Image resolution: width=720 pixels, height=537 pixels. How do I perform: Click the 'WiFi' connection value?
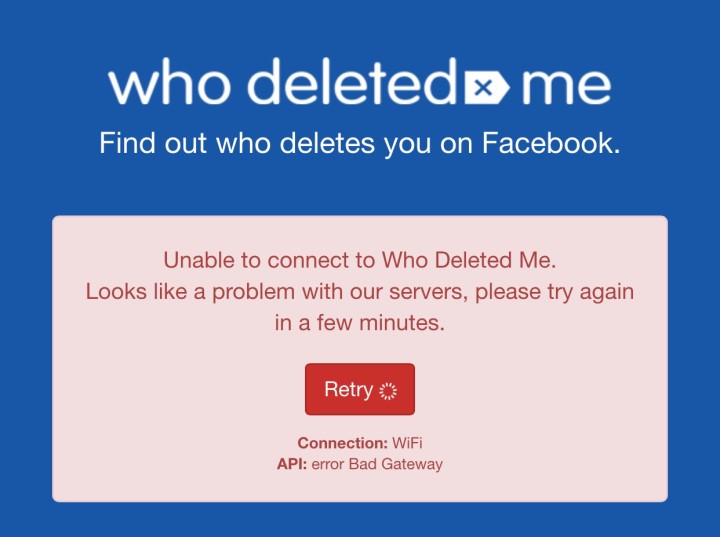click(x=407, y=443)
